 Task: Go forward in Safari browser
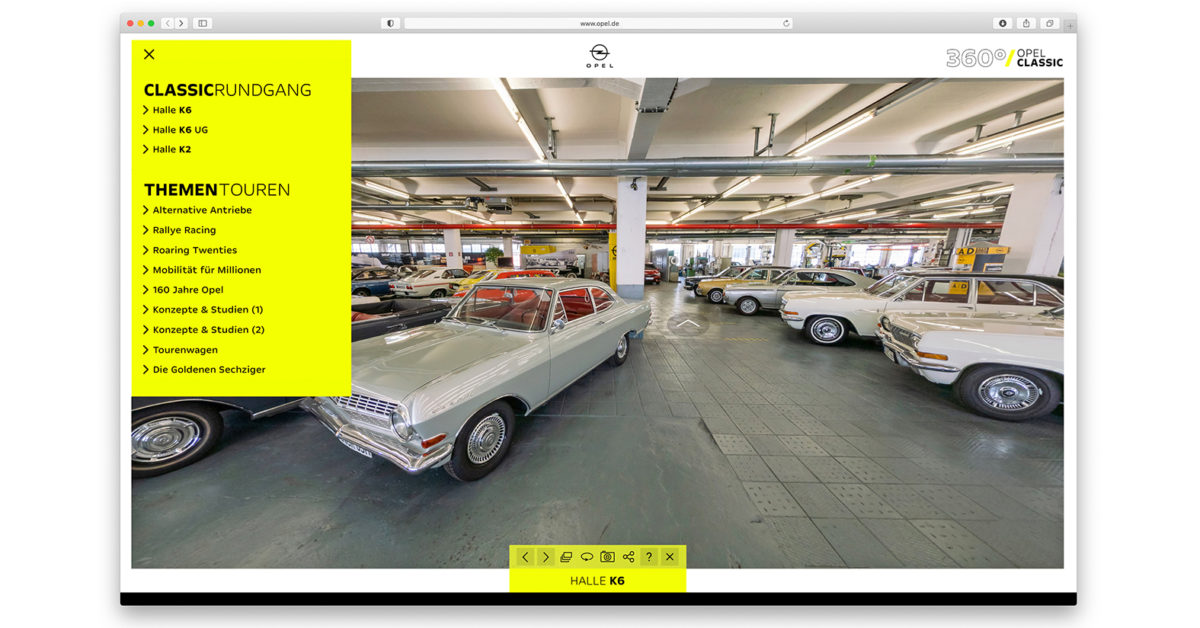pyautogui.click(x=180, y=23)
